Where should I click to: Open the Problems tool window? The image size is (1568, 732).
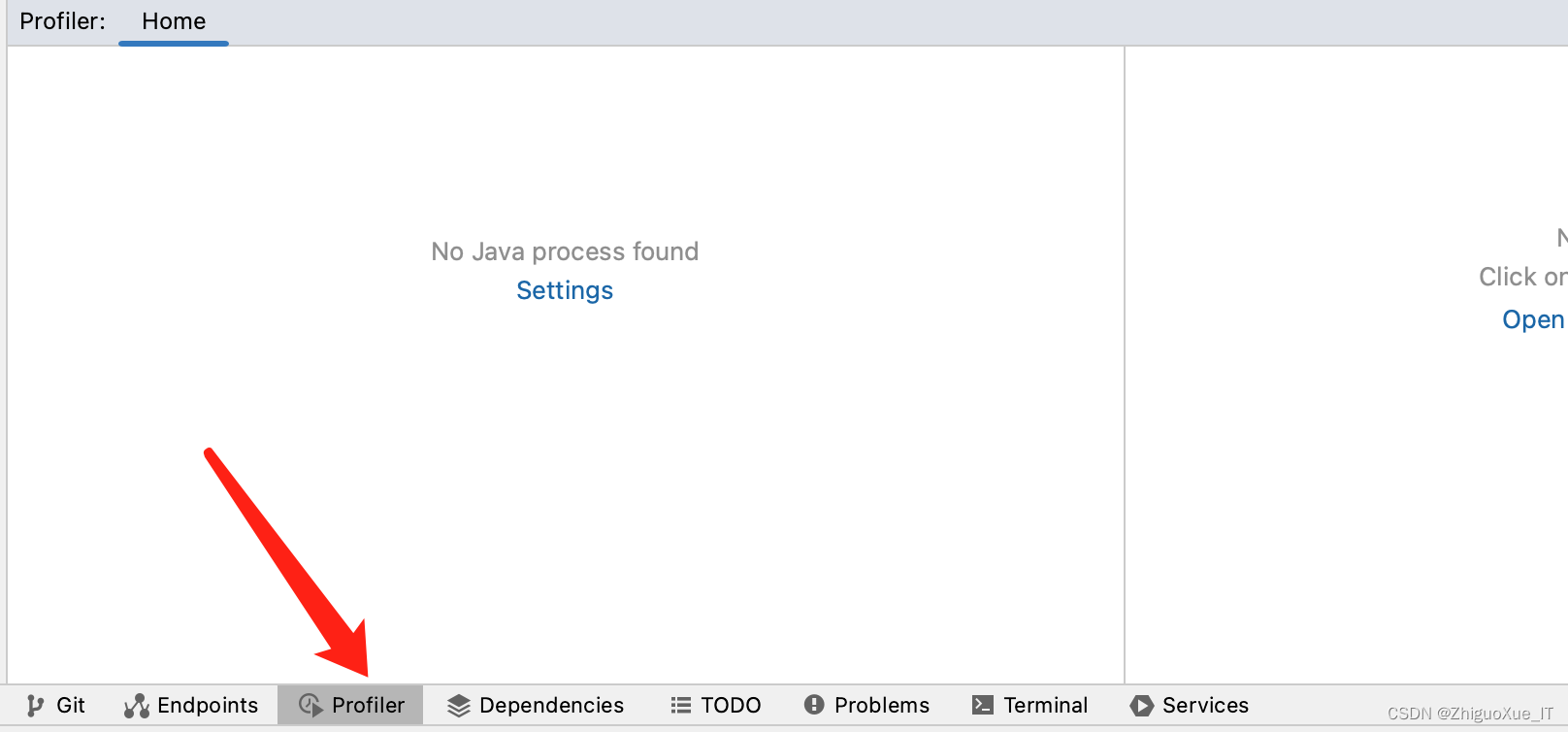click(x=866, y=705)
